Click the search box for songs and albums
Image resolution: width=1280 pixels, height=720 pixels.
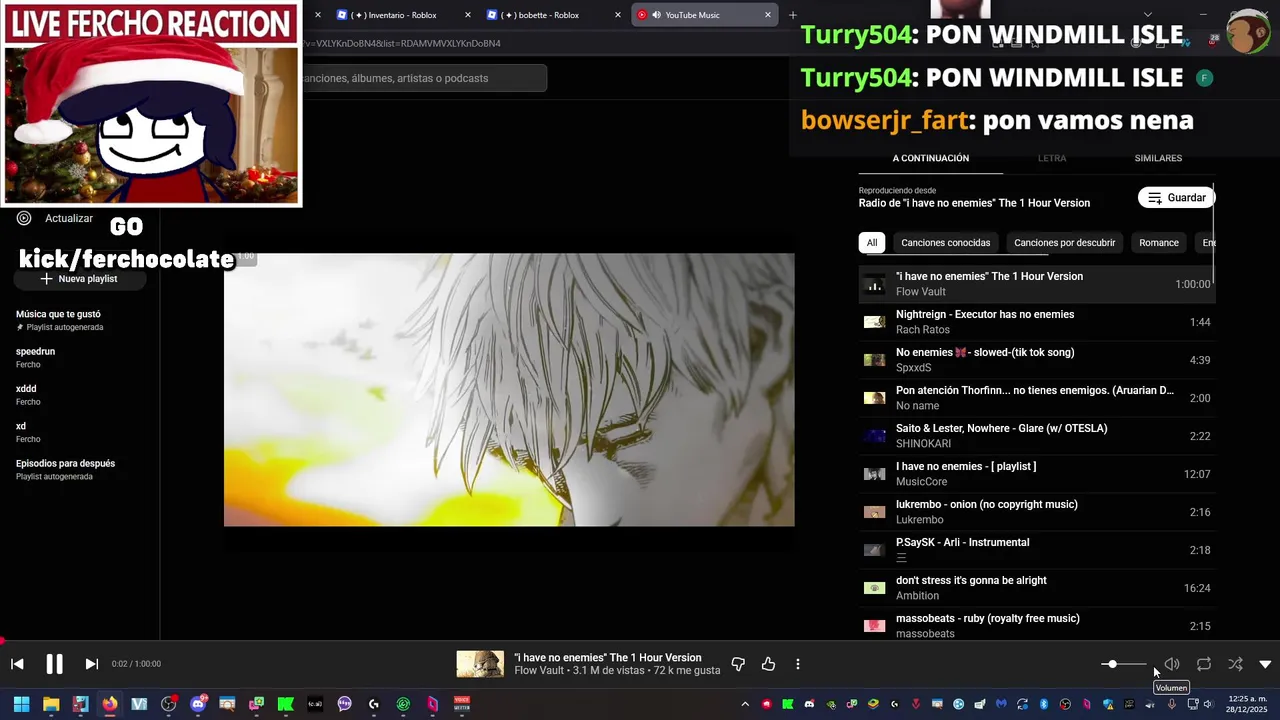click(x=424, y=78)
